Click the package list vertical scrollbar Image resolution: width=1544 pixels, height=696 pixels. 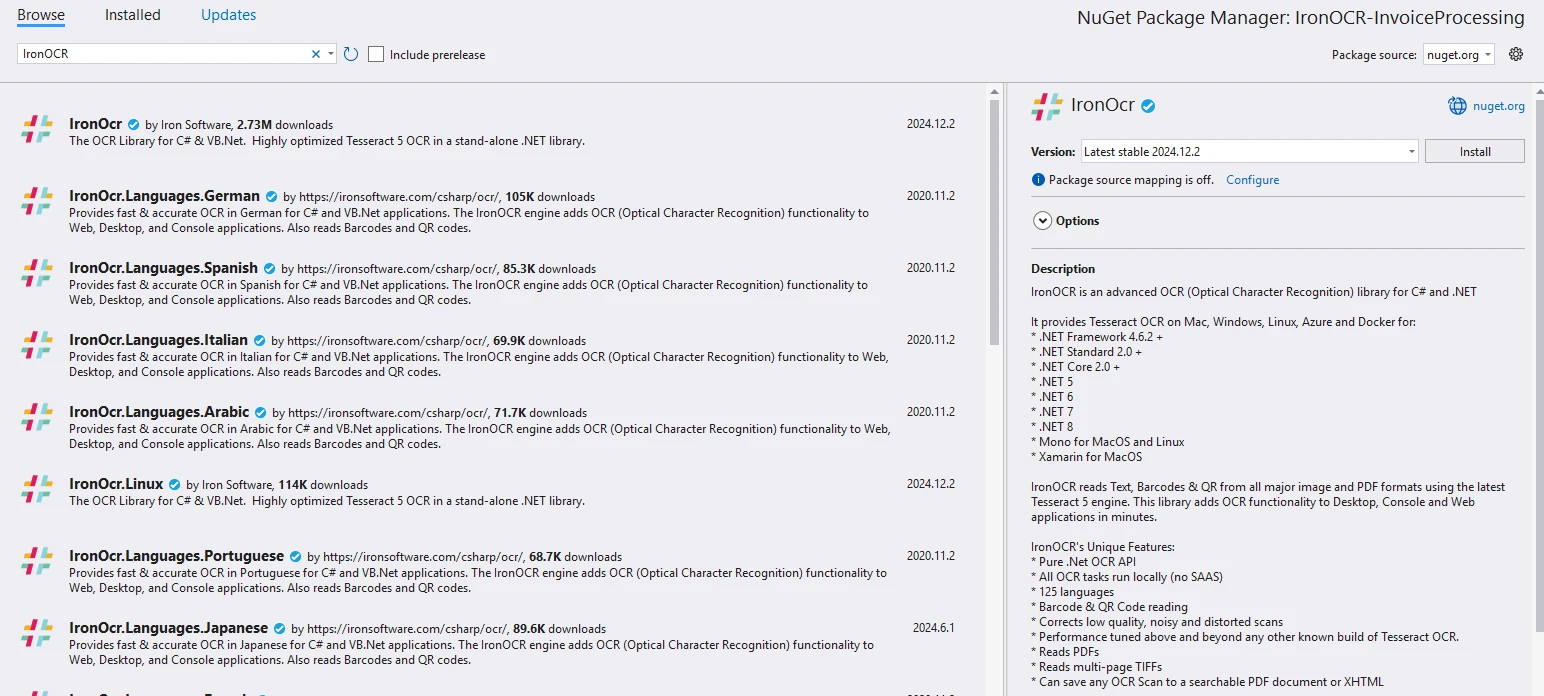(x=993, y=220)
